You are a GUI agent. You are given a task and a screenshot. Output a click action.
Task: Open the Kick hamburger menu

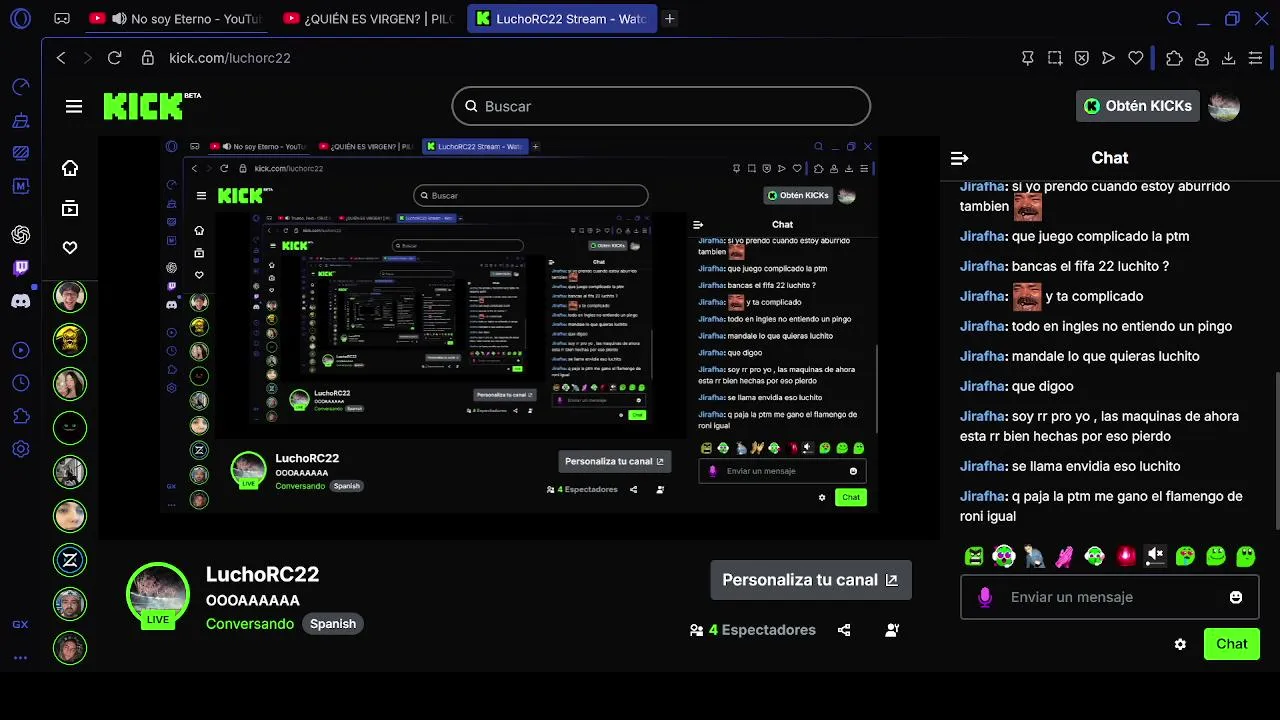[x=74, y=106]
